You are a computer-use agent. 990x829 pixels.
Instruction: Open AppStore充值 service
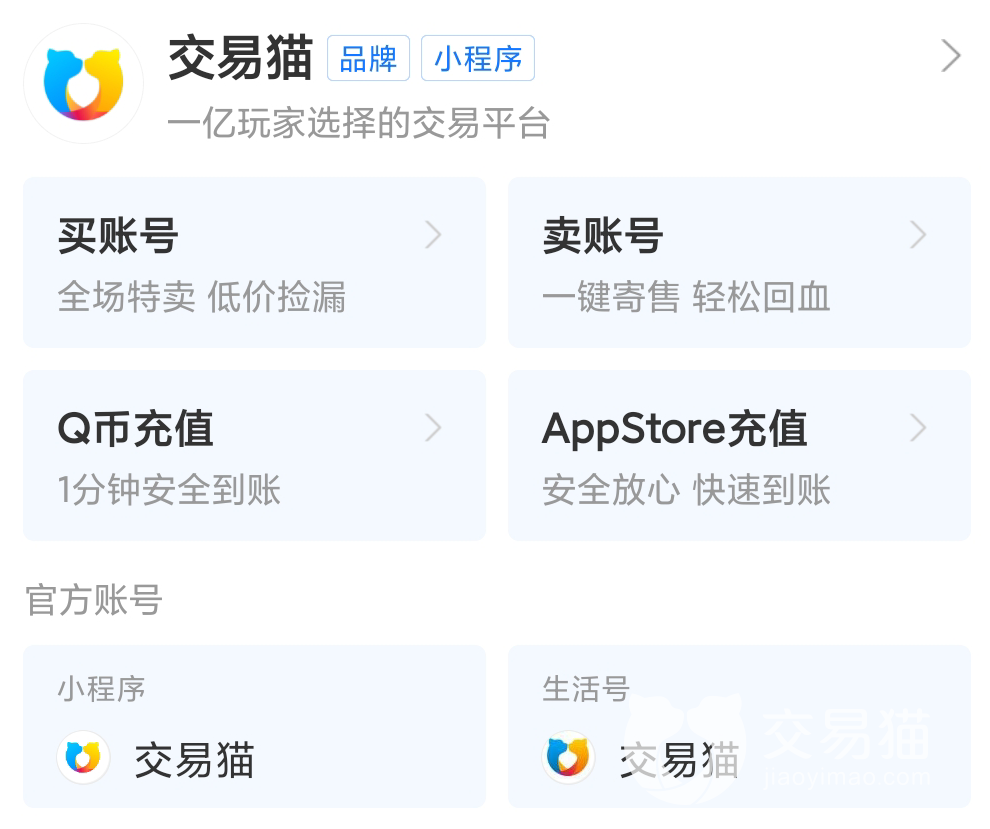[x=674, y=430]
